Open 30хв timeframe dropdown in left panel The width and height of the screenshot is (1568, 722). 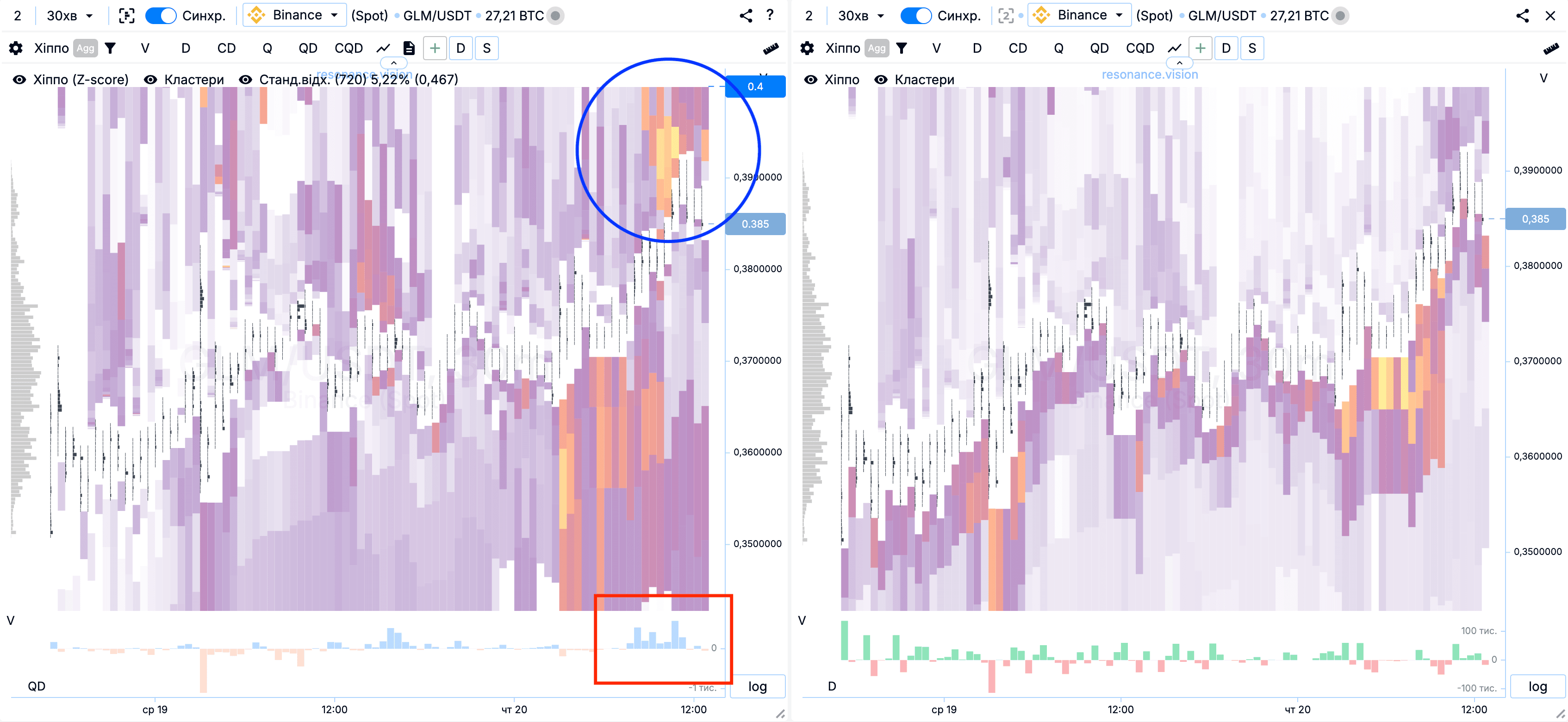tap(70, 16)
